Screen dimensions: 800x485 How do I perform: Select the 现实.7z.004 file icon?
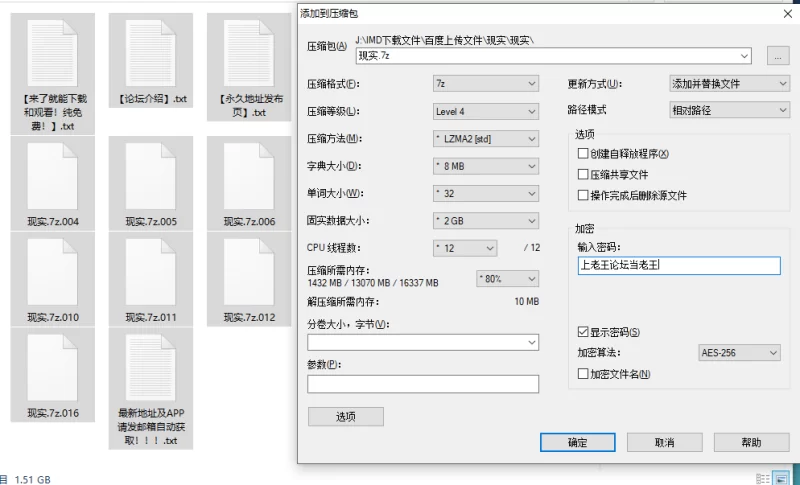[53, 176]
